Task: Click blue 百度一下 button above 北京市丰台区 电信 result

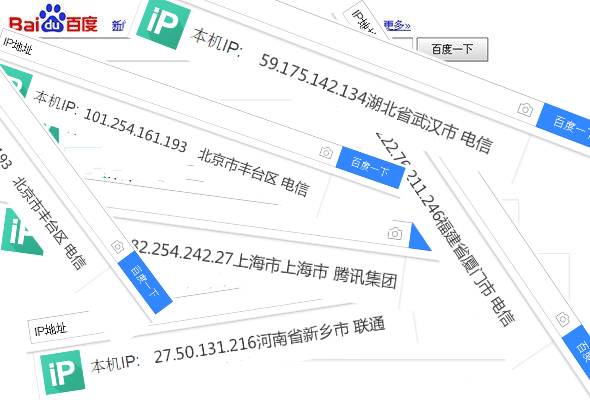Action: [370, 167]
